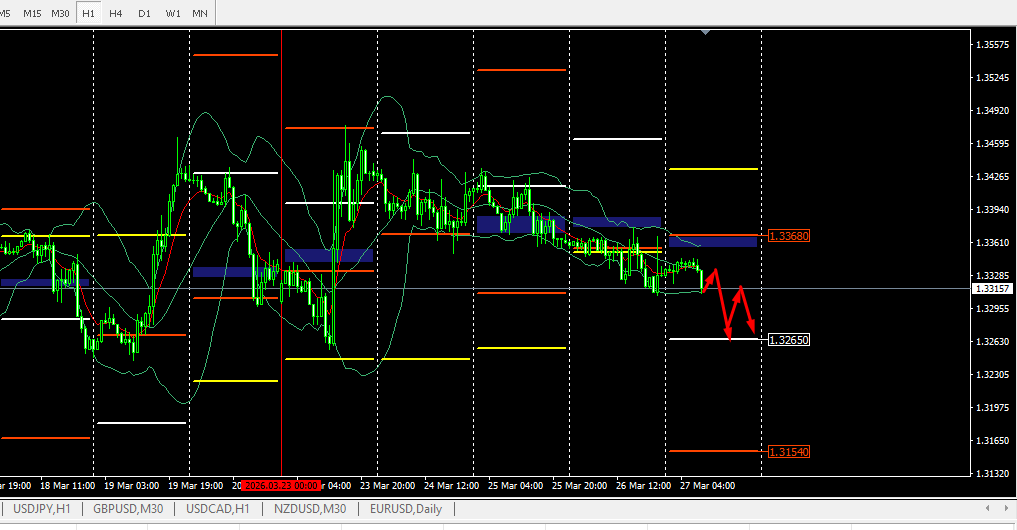Screen dimensions: 1017x530
Task: Open the USDJPY,H1 chart tab
Action: 42,509
